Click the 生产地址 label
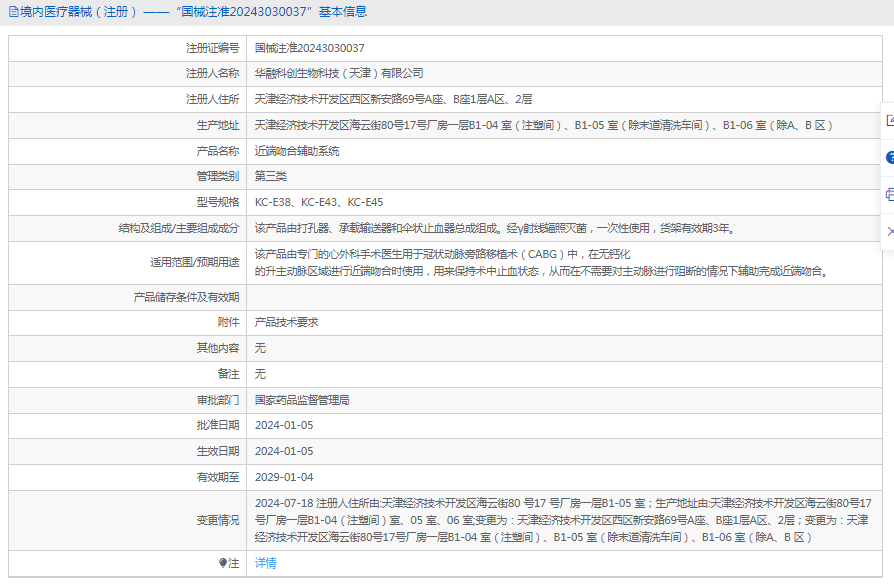Screen dimensions: 894x584 [218, 125]
